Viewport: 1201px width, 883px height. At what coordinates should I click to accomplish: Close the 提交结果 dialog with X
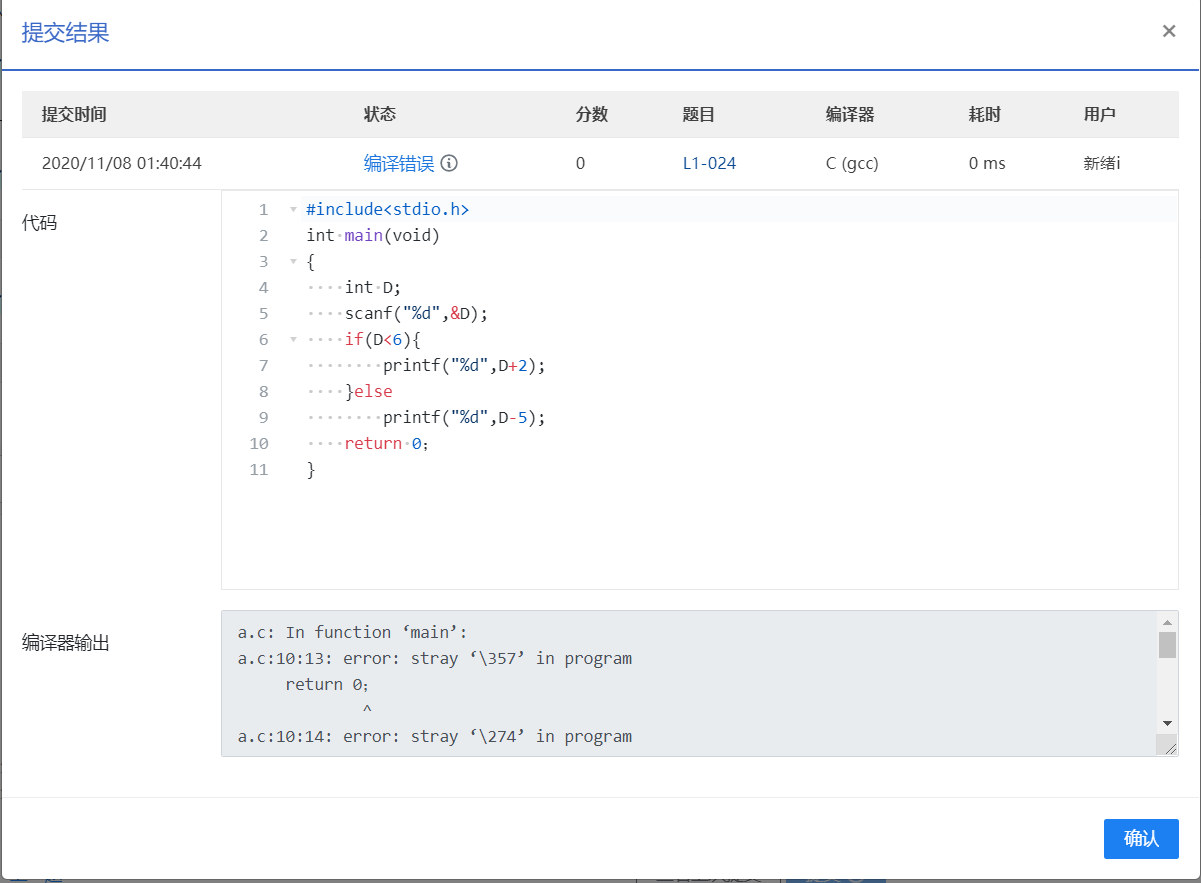(x=1168, y=31)
